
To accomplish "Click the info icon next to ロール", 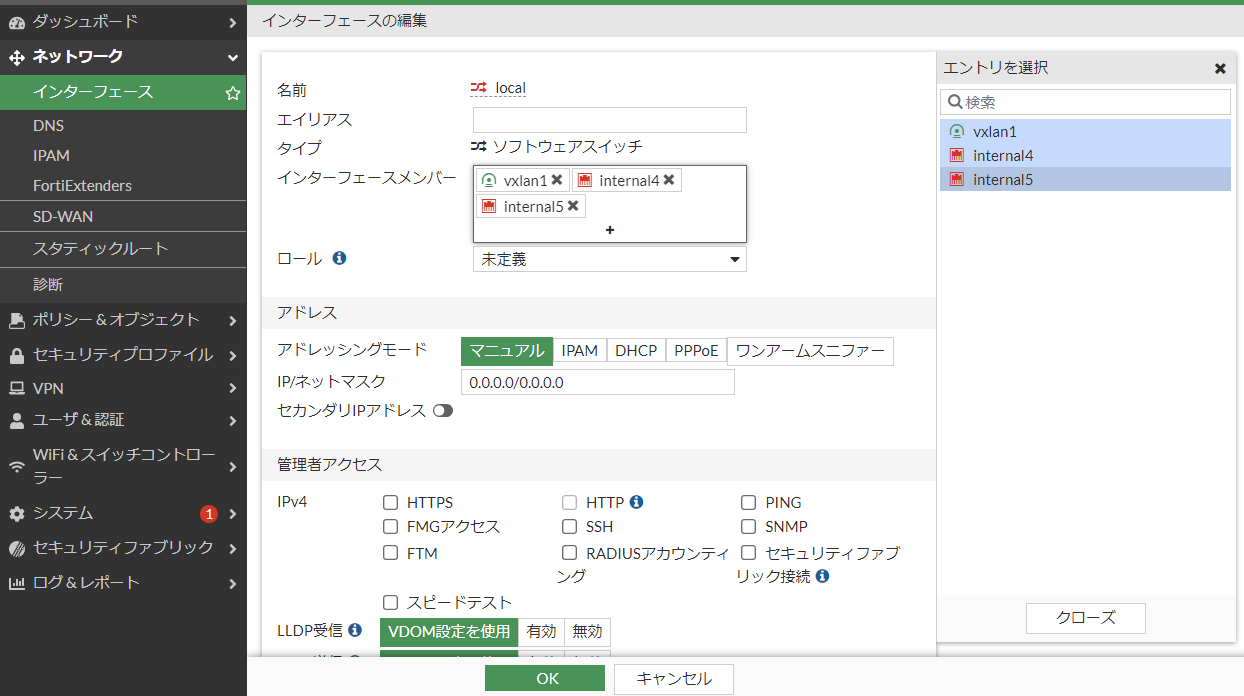I will (339, 258).
